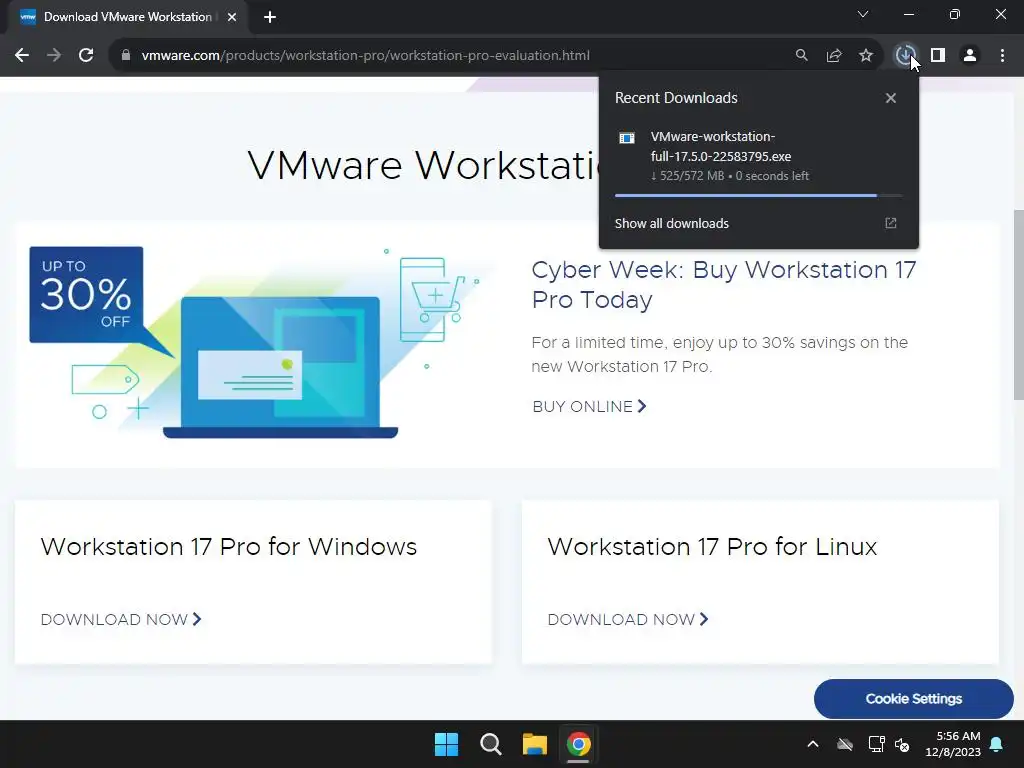Click the VMware installer file icon
This screenshot has height=768, width=1024.
(627, 138)
